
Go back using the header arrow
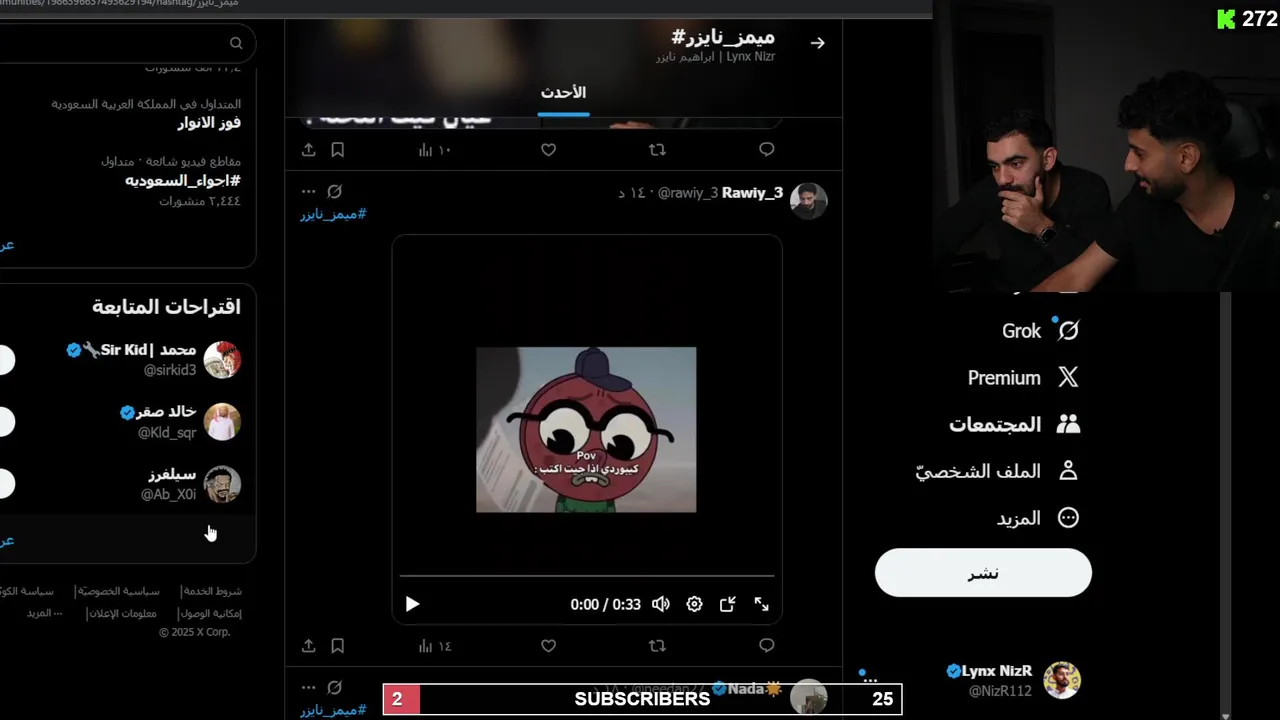[817, 43]
